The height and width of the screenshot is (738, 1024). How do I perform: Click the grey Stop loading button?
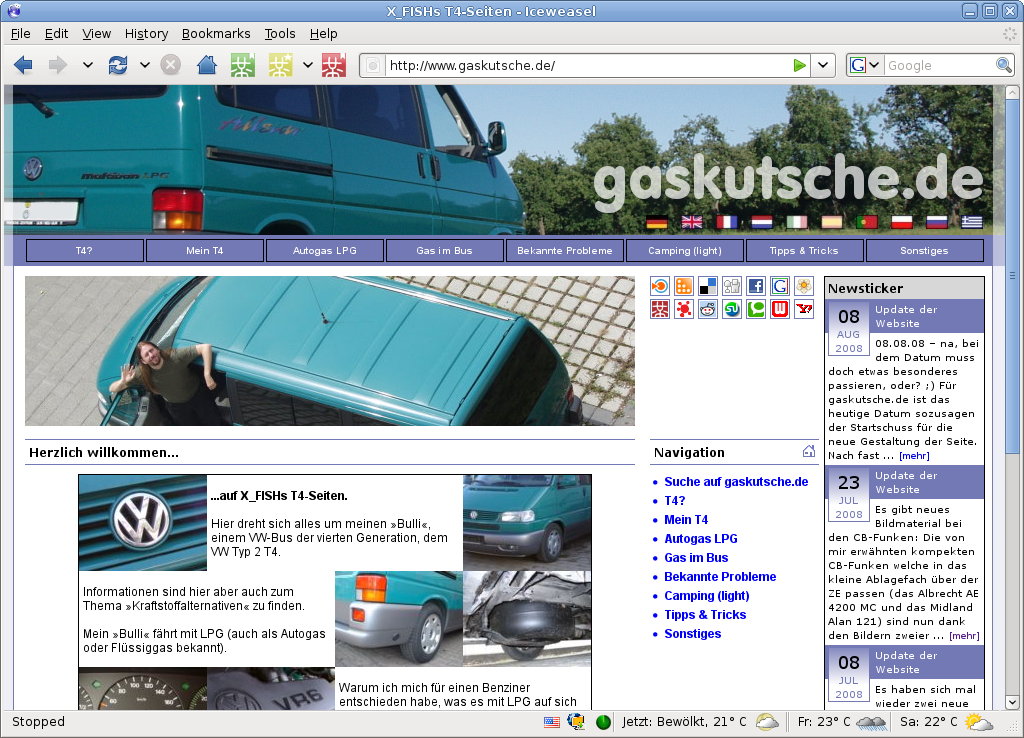(170, 65)
